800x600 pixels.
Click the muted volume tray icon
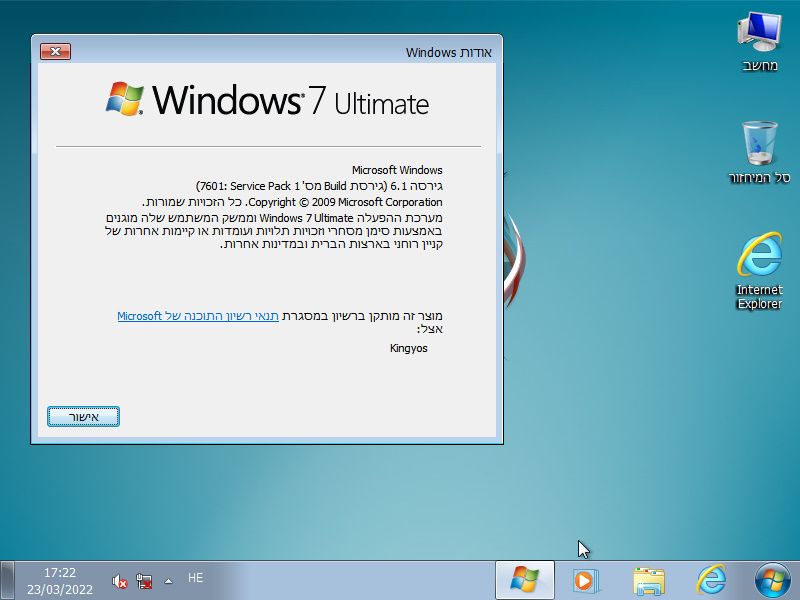[119, 581]
